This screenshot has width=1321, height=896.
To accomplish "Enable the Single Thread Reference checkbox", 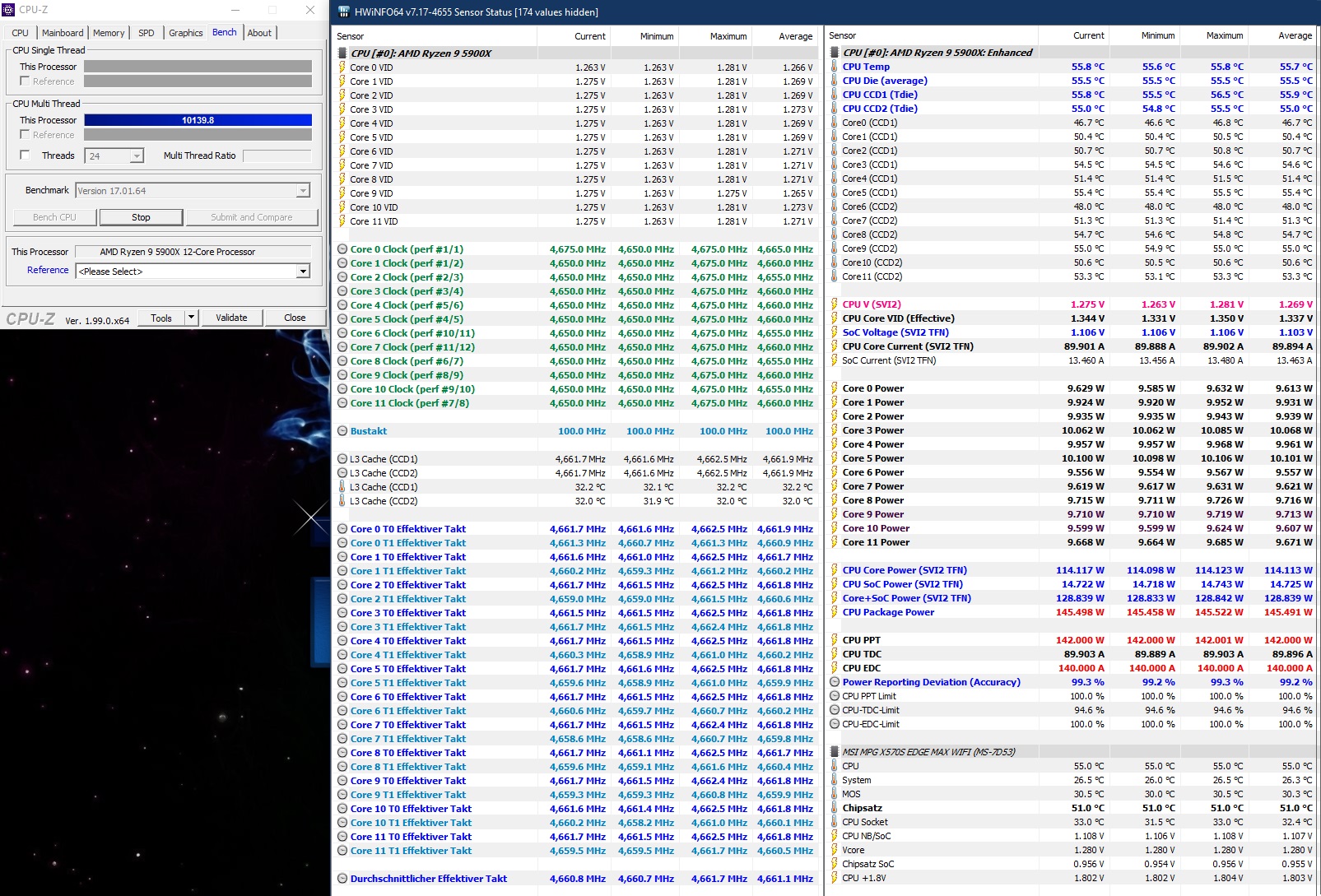I will click(25, 81).
